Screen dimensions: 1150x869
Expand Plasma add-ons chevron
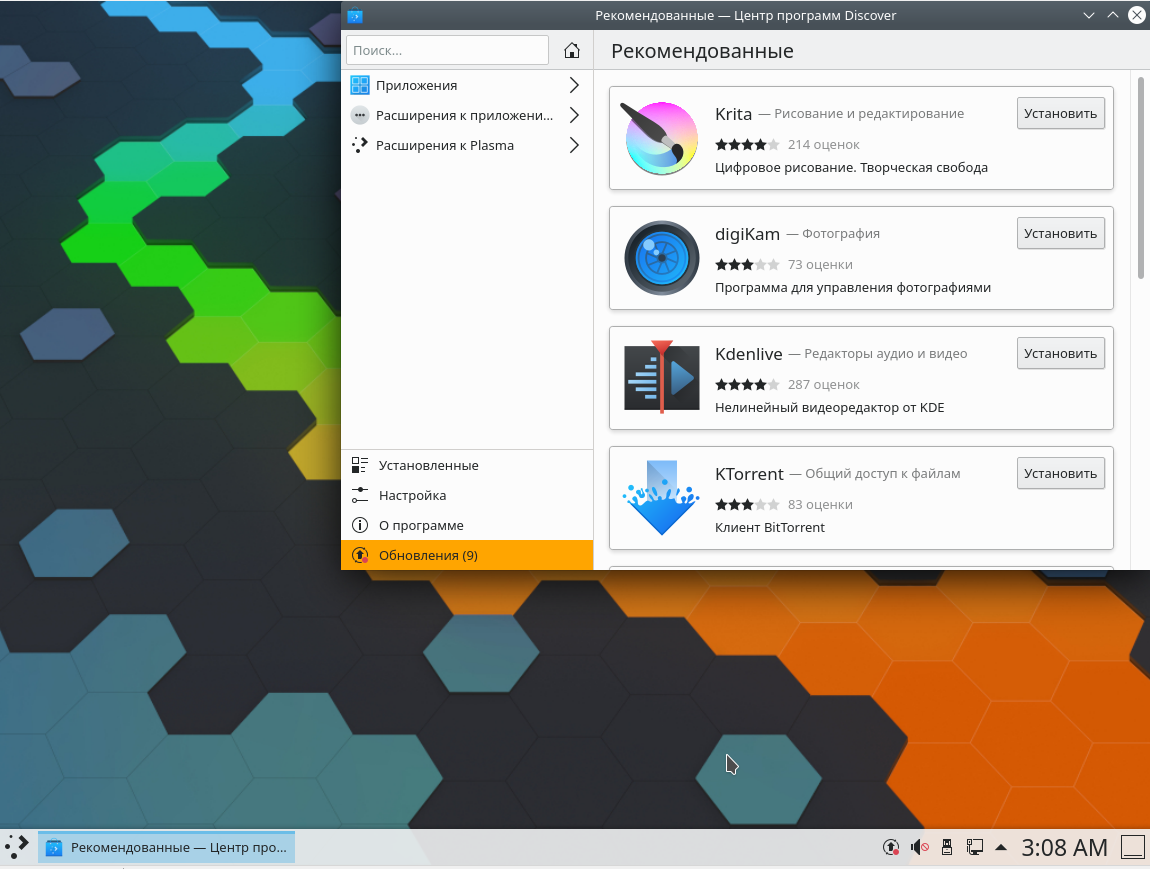click(574, 145)
